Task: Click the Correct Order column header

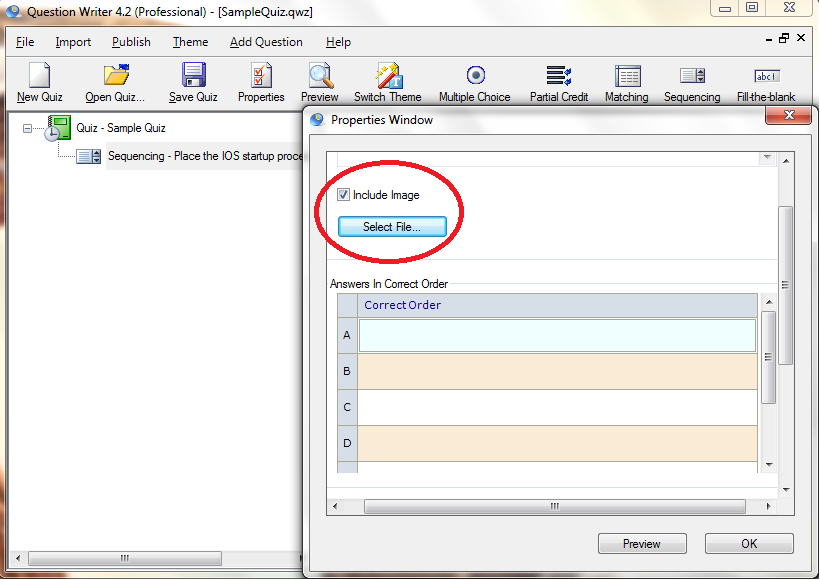Action: coord(557,305)
